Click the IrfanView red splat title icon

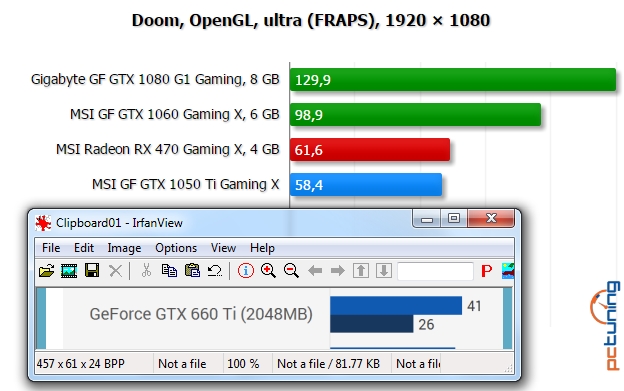[x=43, y=223]
